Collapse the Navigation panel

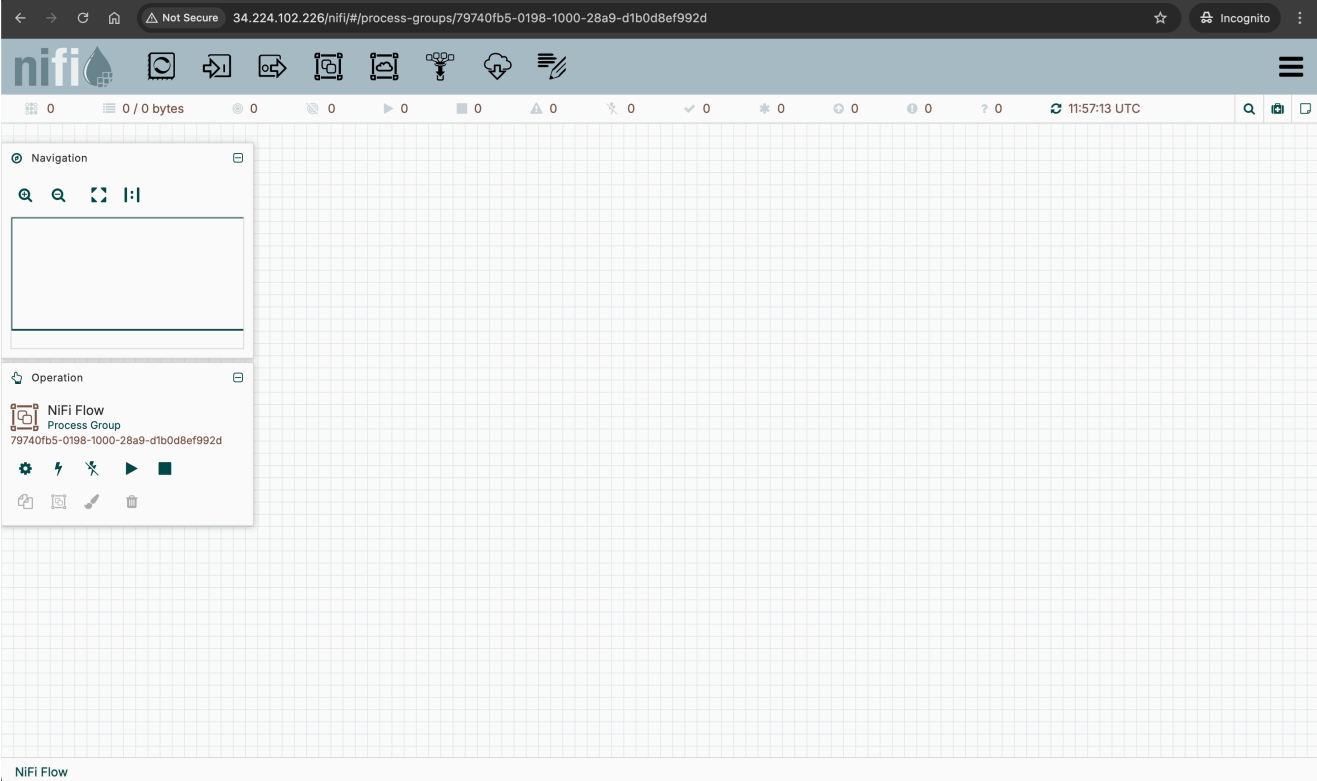[238, 158]
